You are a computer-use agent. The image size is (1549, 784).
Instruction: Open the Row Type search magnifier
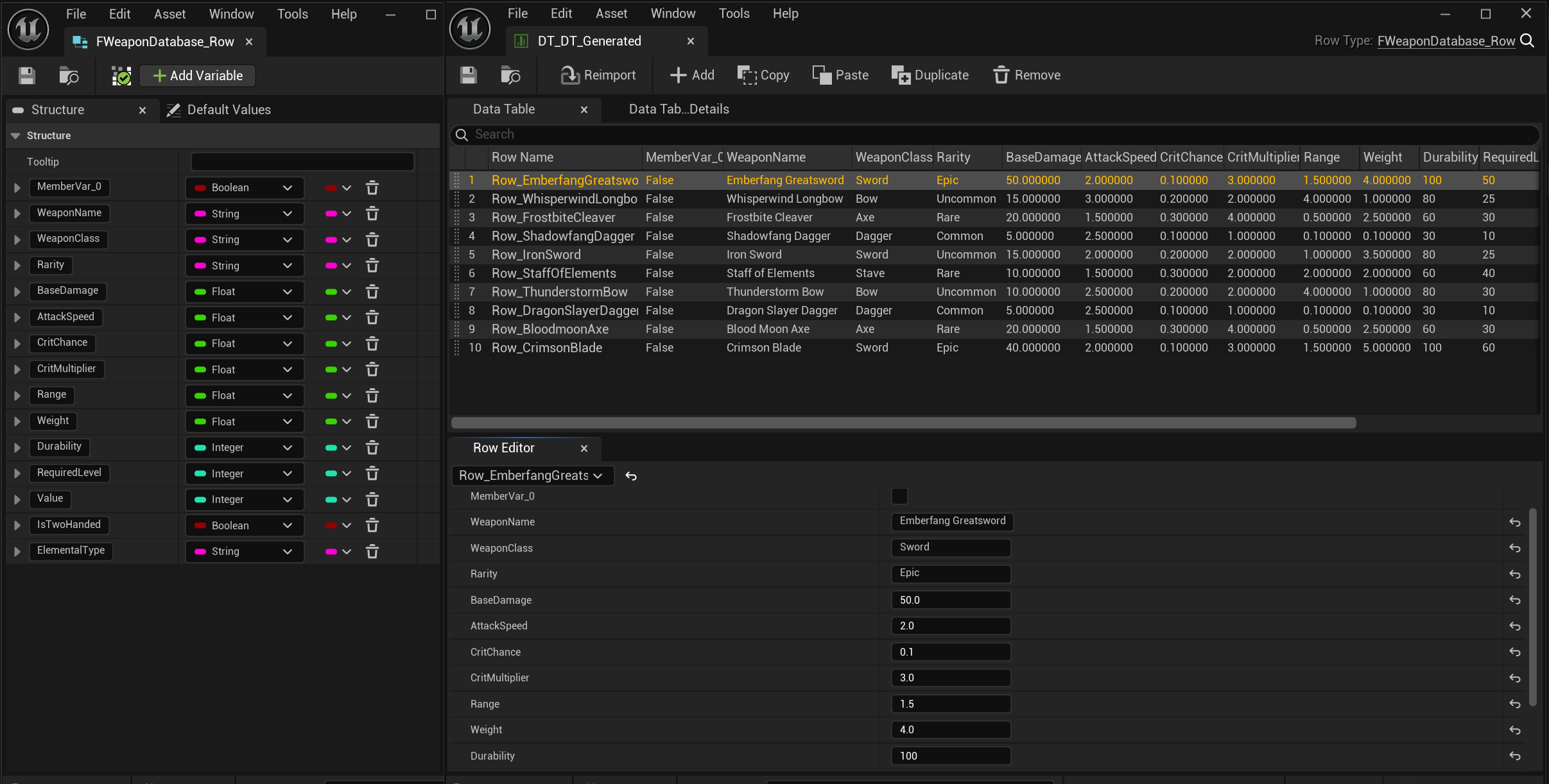point(1527,40)
